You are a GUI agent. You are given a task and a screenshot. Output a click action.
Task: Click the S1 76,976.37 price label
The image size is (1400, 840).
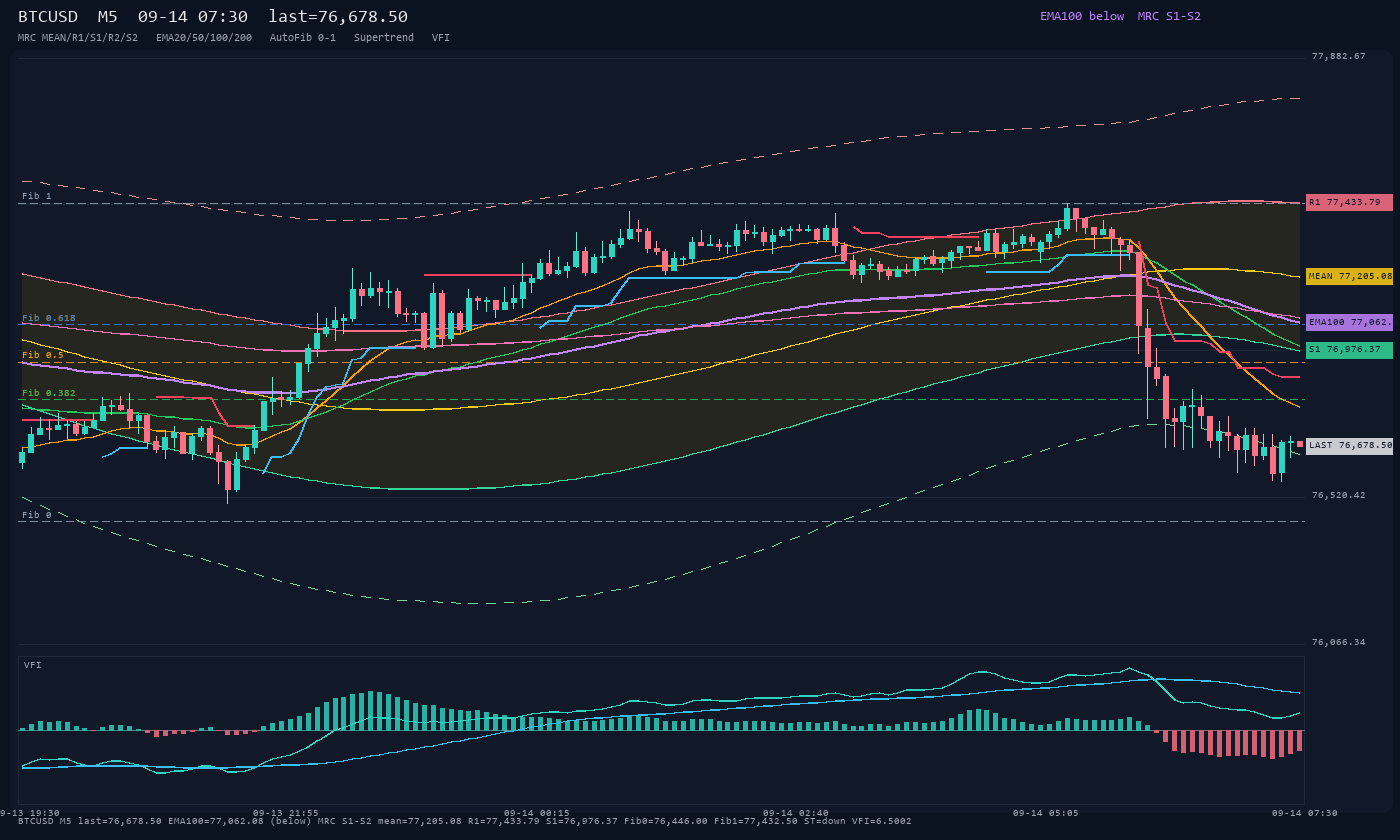coord(1349,350)
